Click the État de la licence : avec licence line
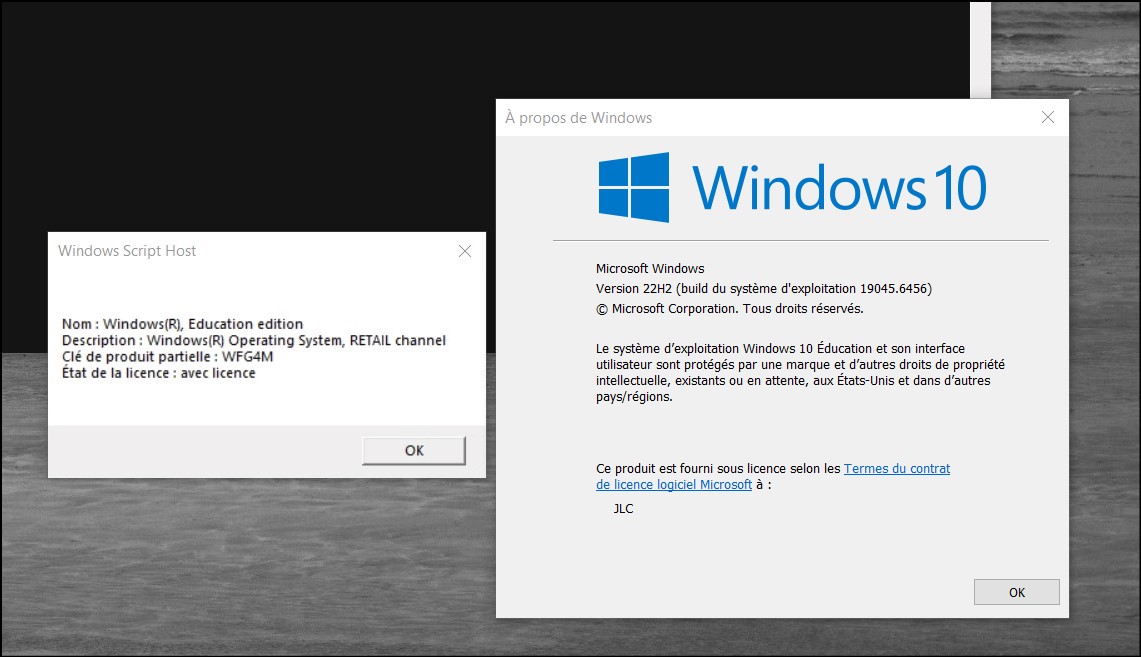 (159, 373)
